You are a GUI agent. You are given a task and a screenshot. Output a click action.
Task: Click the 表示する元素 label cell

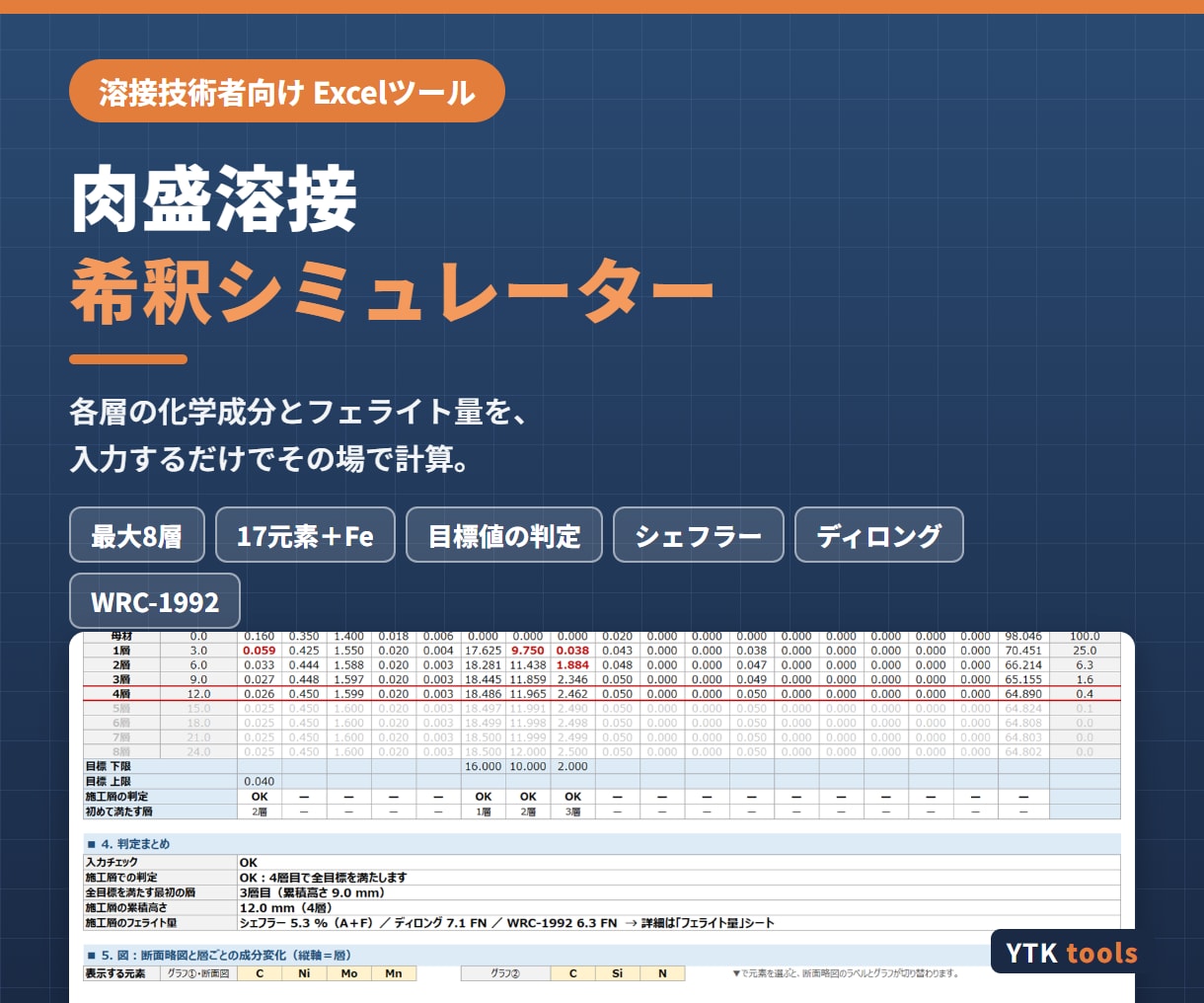point(121,973)
